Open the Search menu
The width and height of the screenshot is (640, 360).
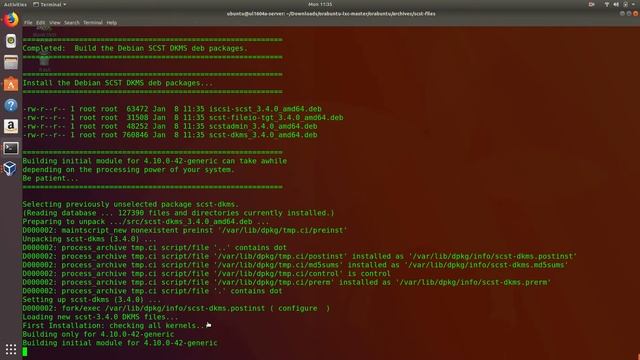pyautogui.click(x=71, y=23)
